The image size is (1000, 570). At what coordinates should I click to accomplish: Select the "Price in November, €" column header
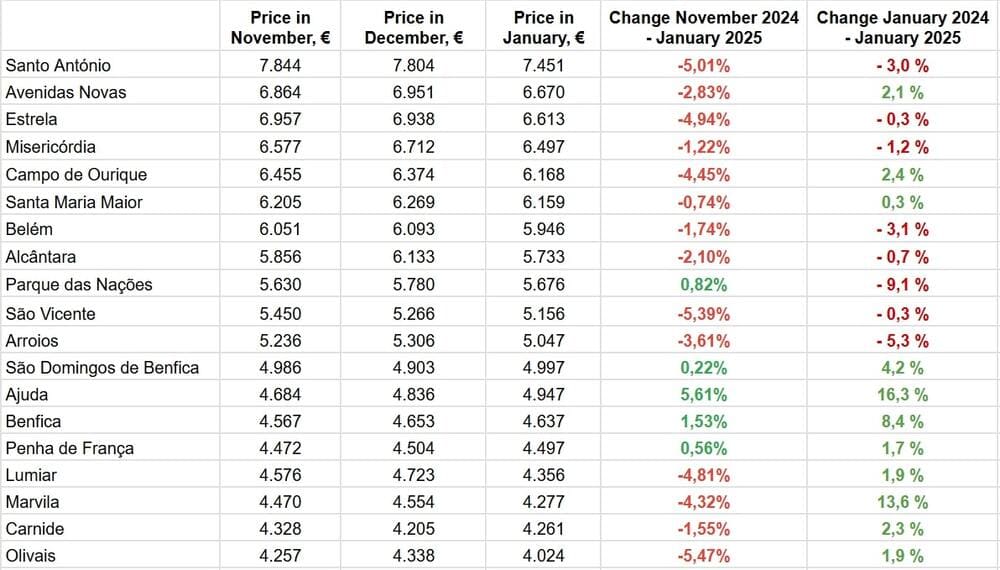point(280,28)
